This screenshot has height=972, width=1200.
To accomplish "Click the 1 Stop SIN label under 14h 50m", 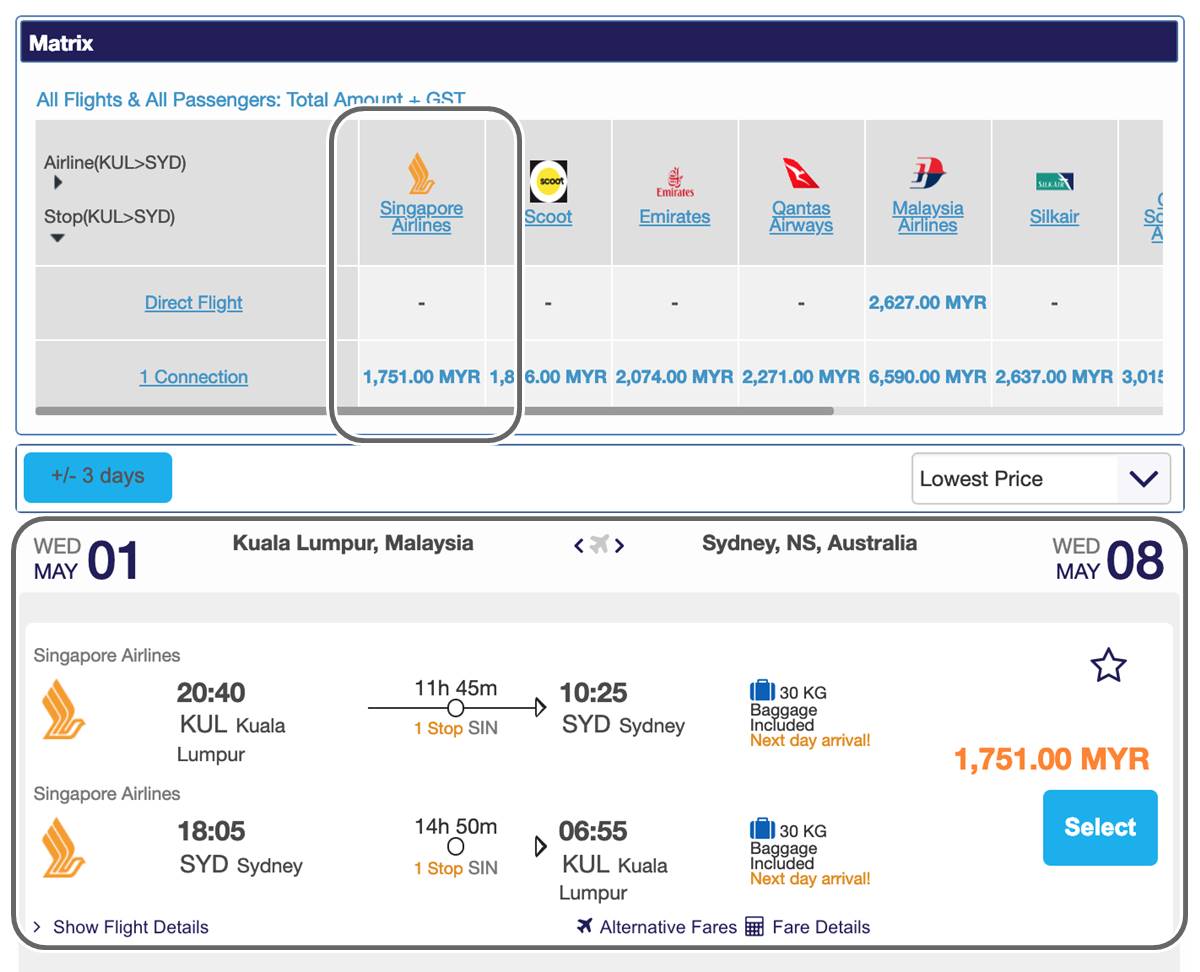I will (456, 869).
